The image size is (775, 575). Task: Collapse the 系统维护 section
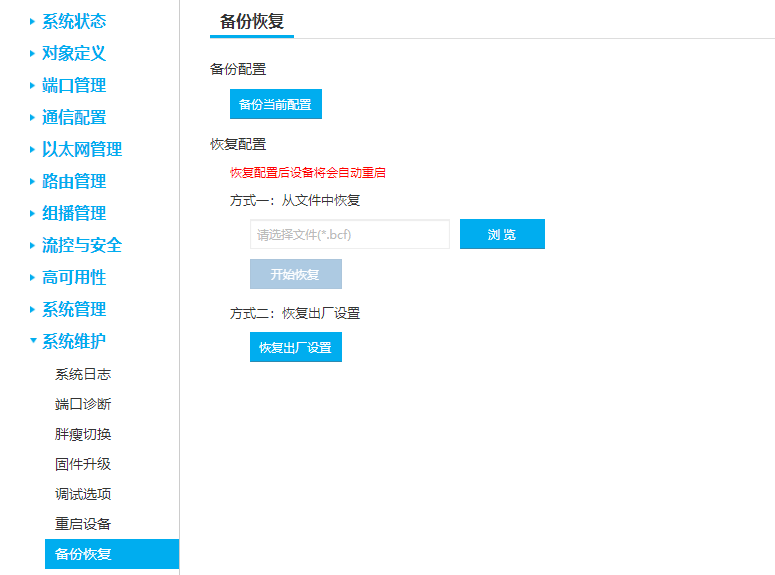[x=73, y=341]
